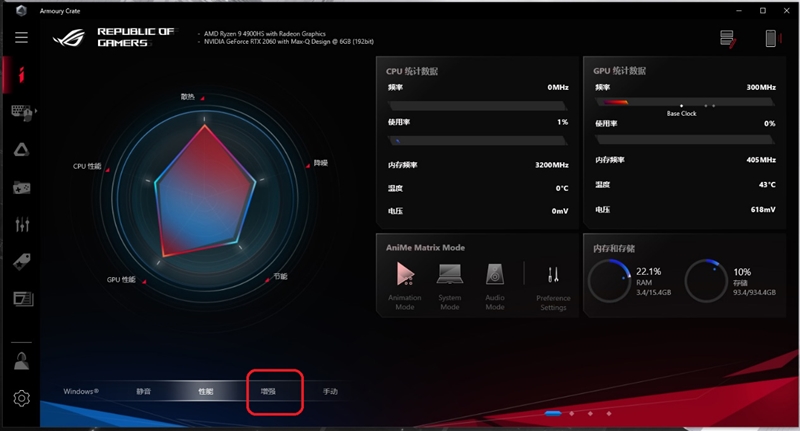
Task: Click the pentagon performance radar chart
Action: (x=205, y=190)
